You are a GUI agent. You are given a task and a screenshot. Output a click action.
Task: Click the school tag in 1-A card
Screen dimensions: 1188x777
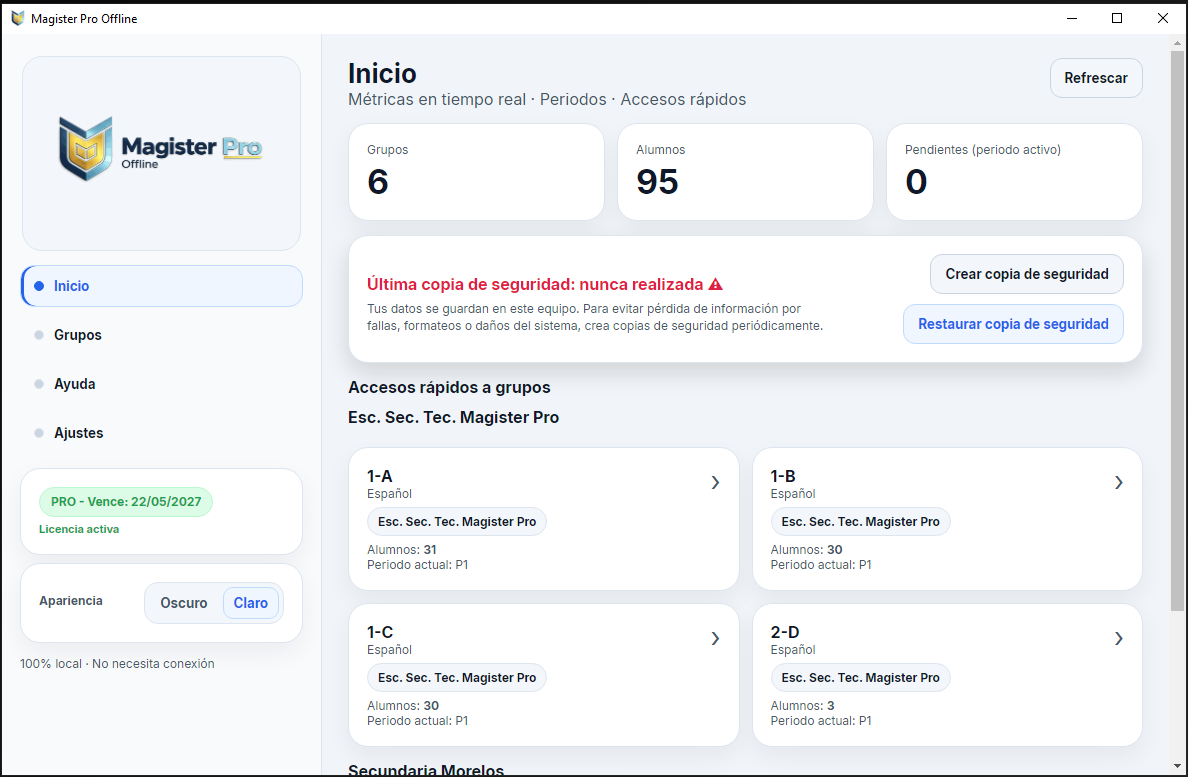[457, 522]
